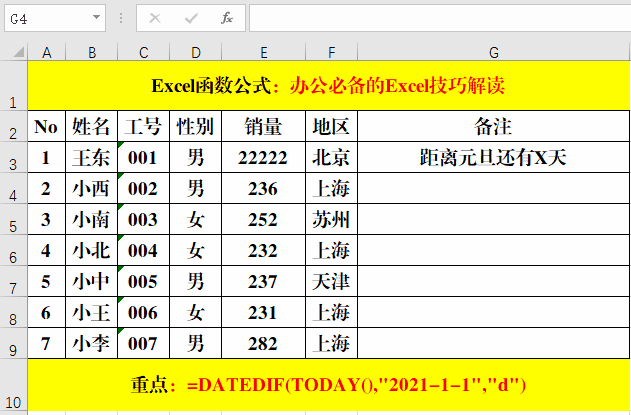
Task: Click the '地区' header cell
Action: pos(332,126)
